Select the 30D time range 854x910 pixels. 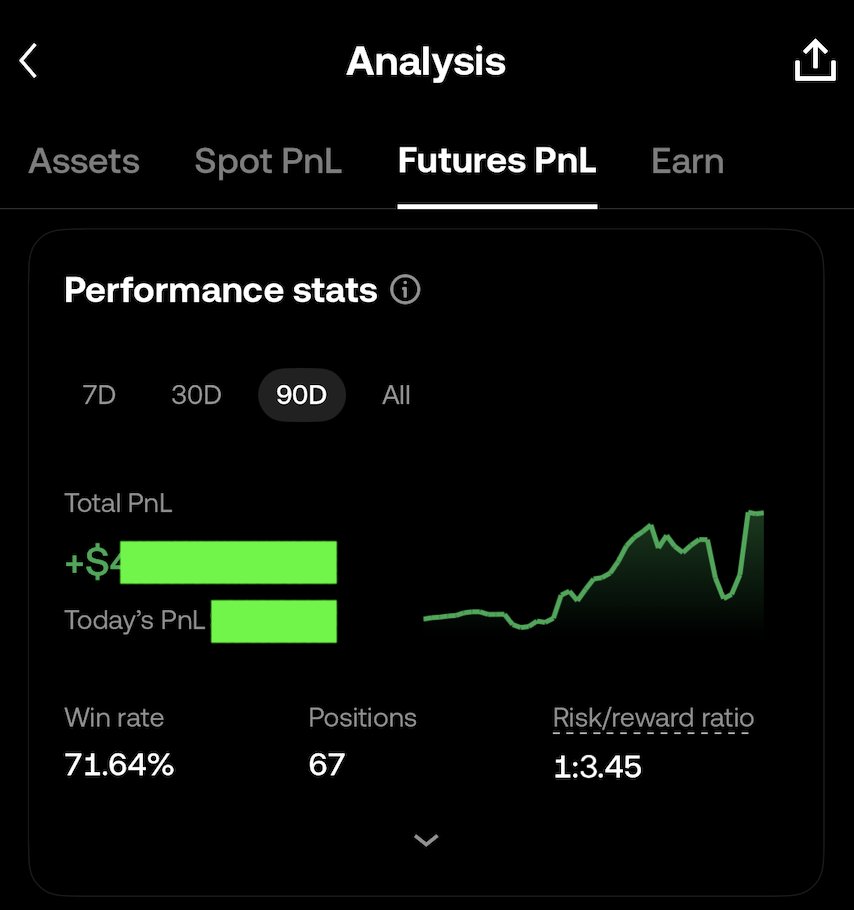click(x=196, y=395)
